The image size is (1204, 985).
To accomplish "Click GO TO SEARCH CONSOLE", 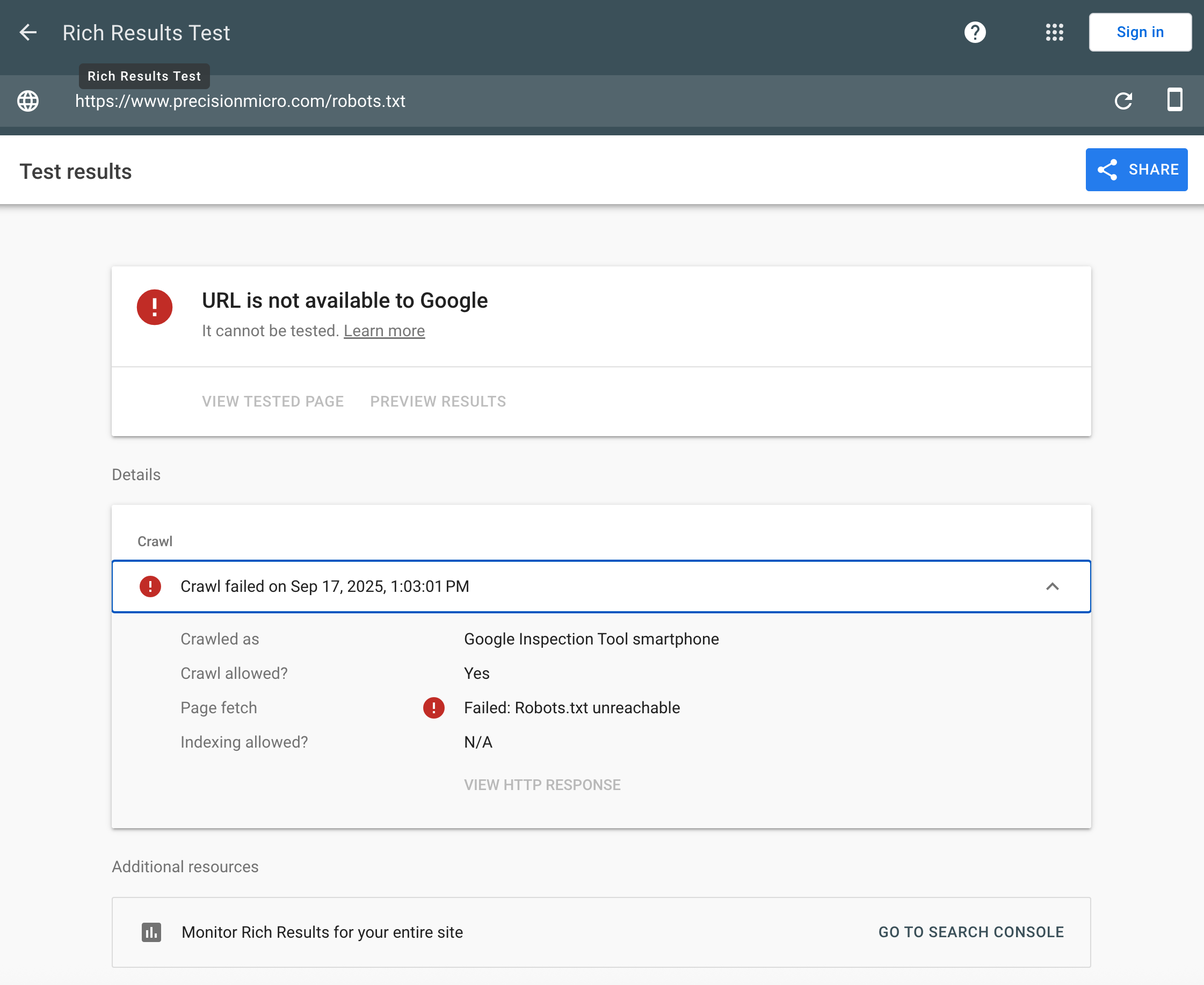I will tap(971, 932).
